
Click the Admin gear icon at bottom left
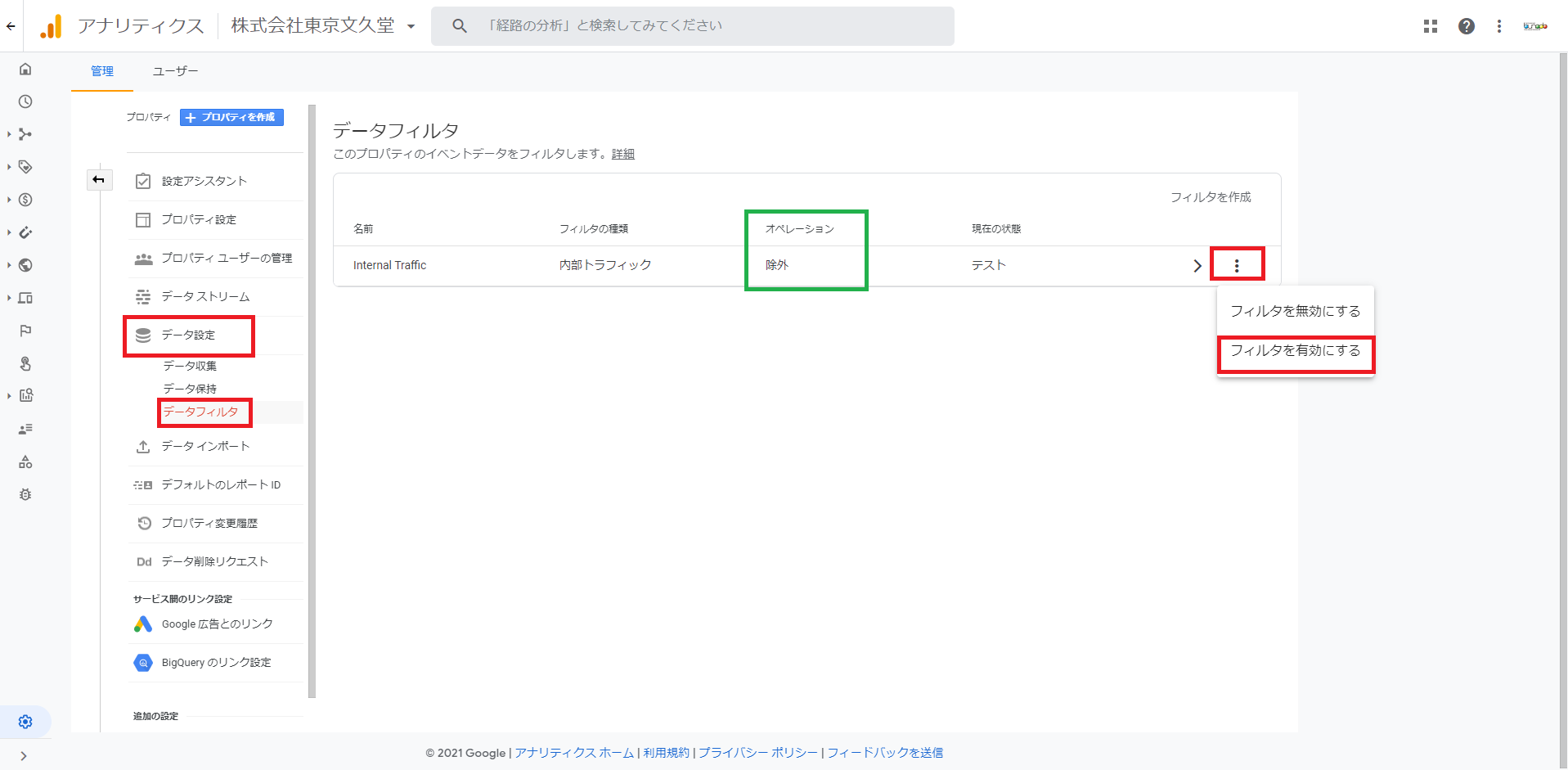tap(25, 722)
